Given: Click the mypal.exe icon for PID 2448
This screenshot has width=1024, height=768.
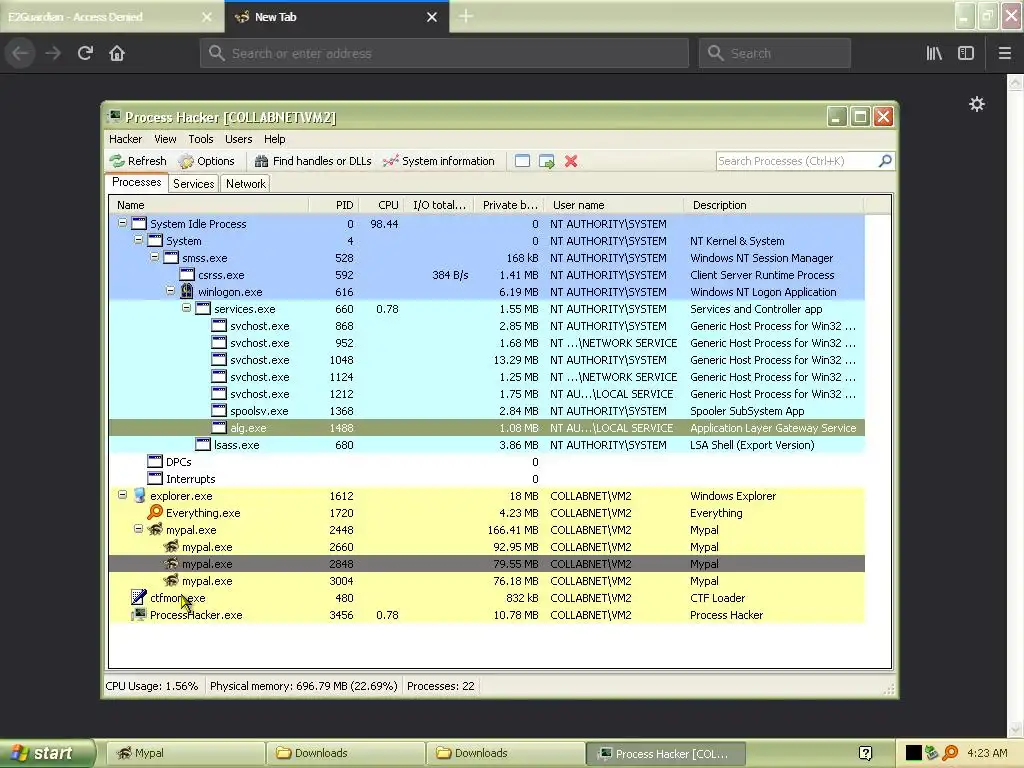Looking at the screenshot, I should pyautogui.click(x=155, y=530).
